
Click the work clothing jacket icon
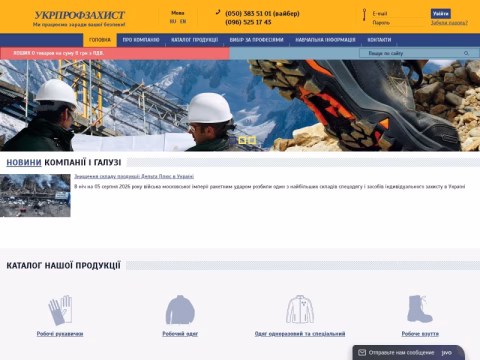(180, 310)
